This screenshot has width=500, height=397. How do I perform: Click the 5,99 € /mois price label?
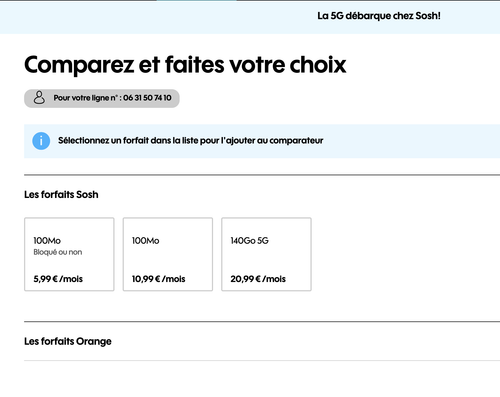point(58,279)
